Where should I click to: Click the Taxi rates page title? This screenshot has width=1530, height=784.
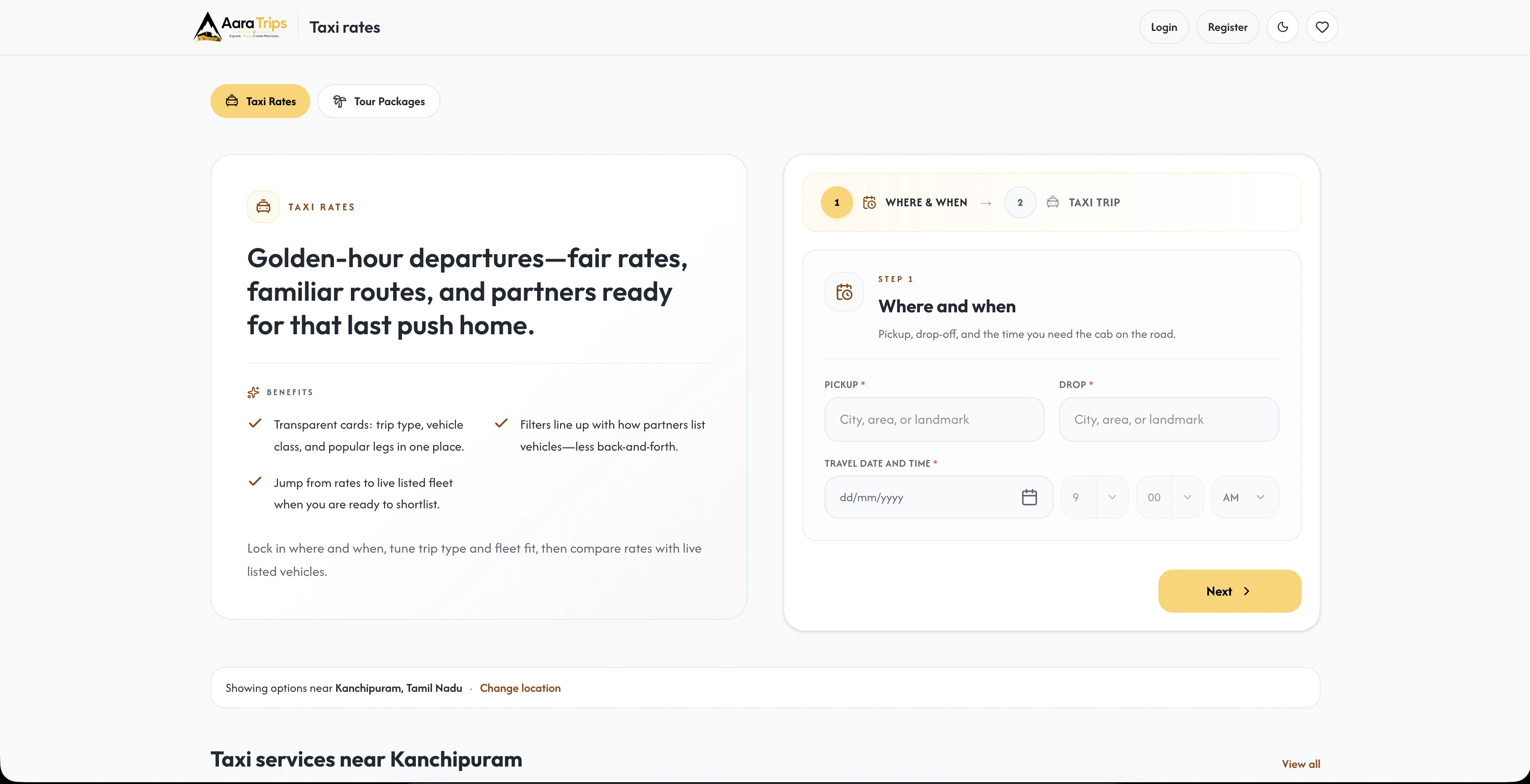tap(345, 27)
